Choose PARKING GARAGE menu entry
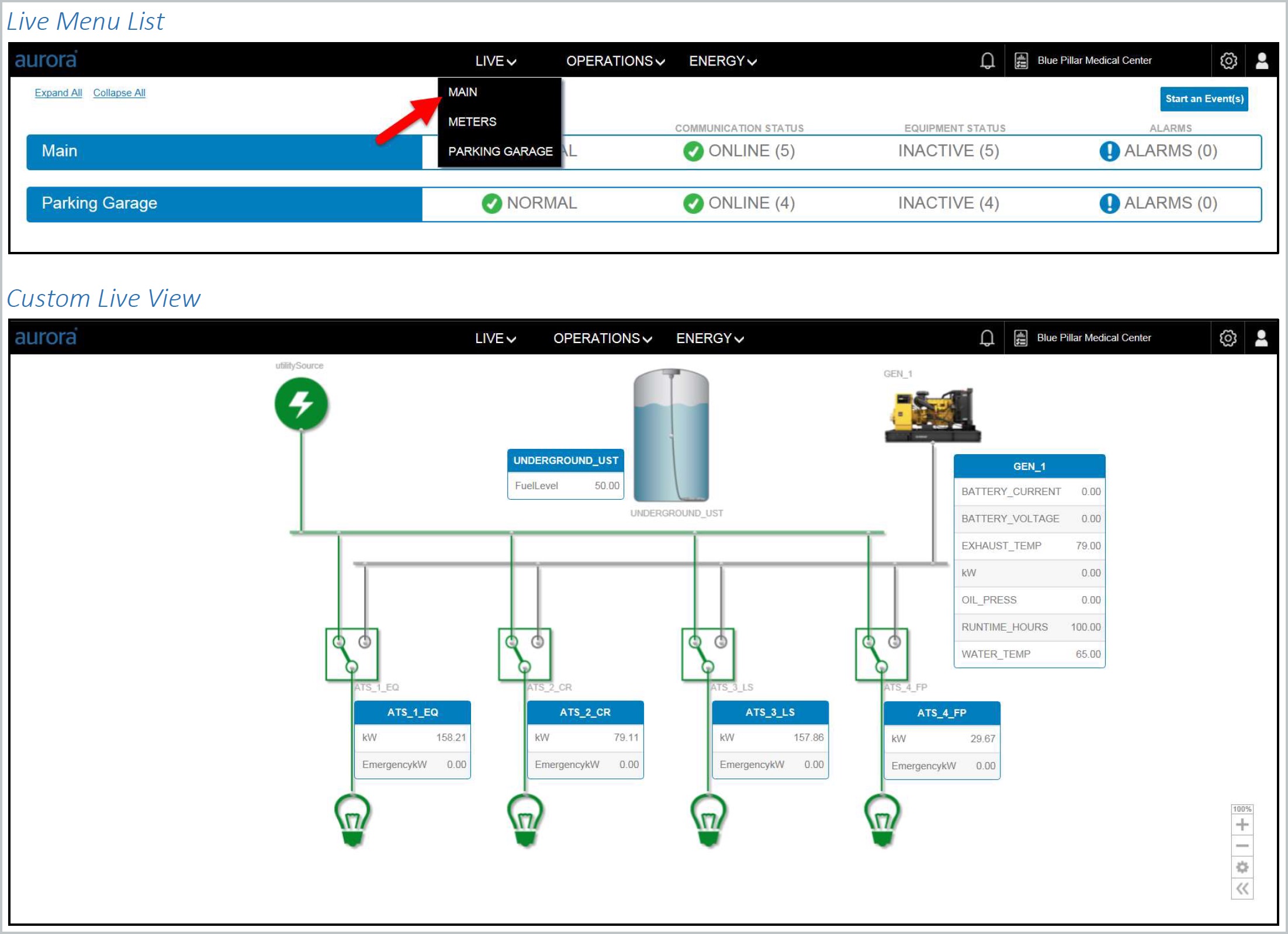 [x=500, y=151]
